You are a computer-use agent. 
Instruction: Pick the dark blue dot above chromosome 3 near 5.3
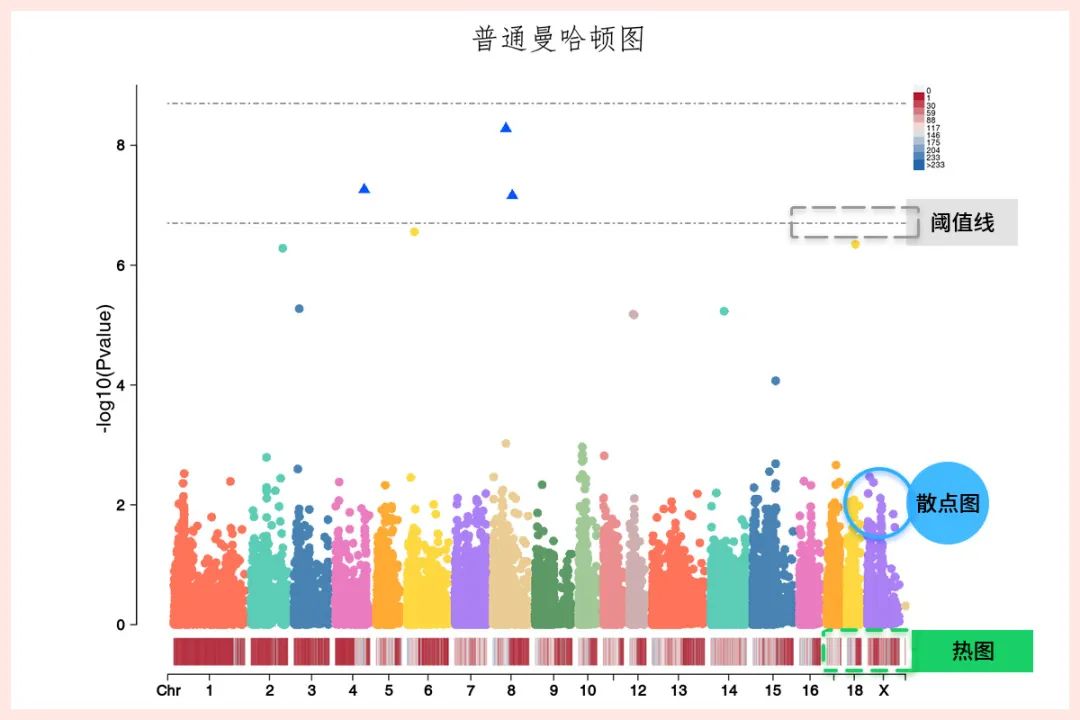[x=299, y=309]
